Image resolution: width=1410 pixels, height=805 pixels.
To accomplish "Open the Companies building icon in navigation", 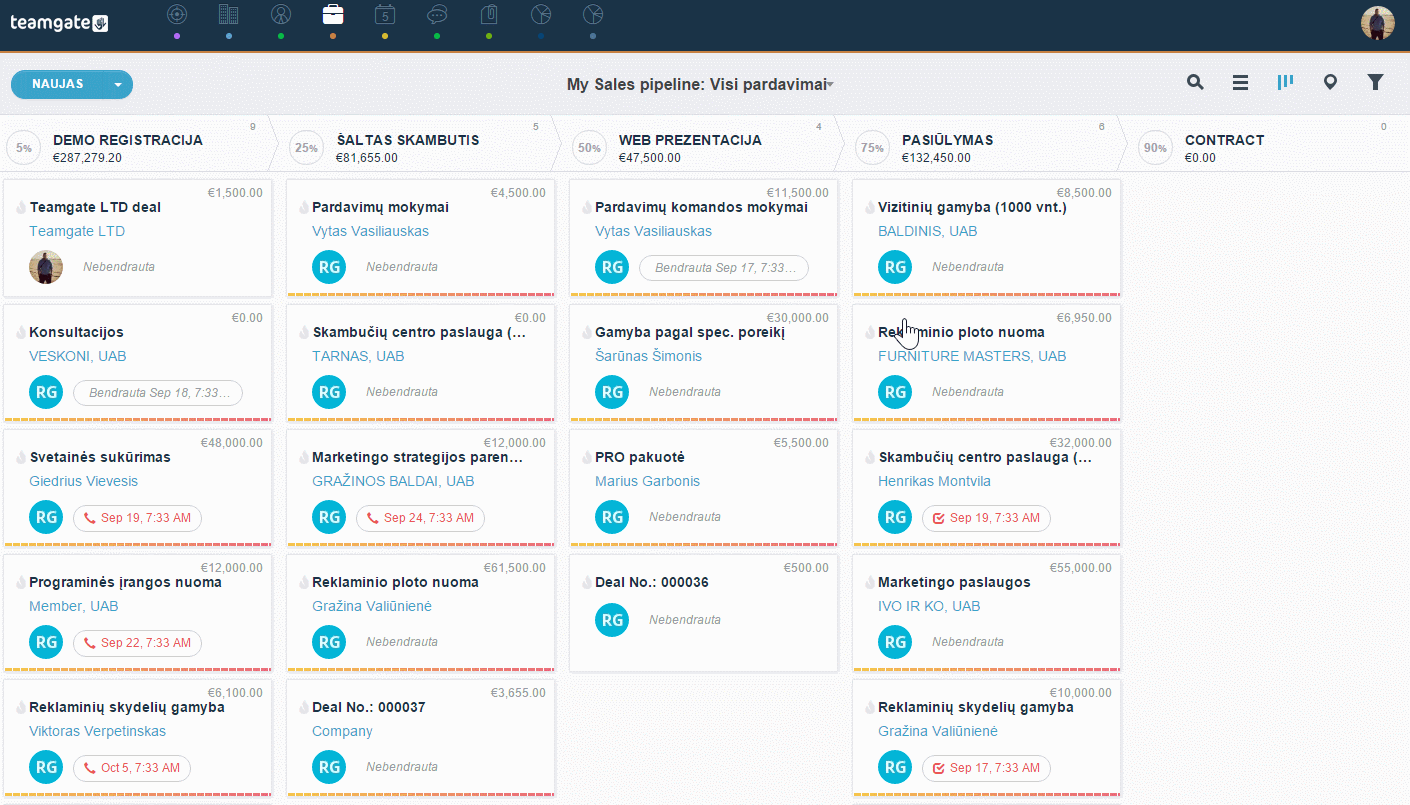I will pos(229,14).
